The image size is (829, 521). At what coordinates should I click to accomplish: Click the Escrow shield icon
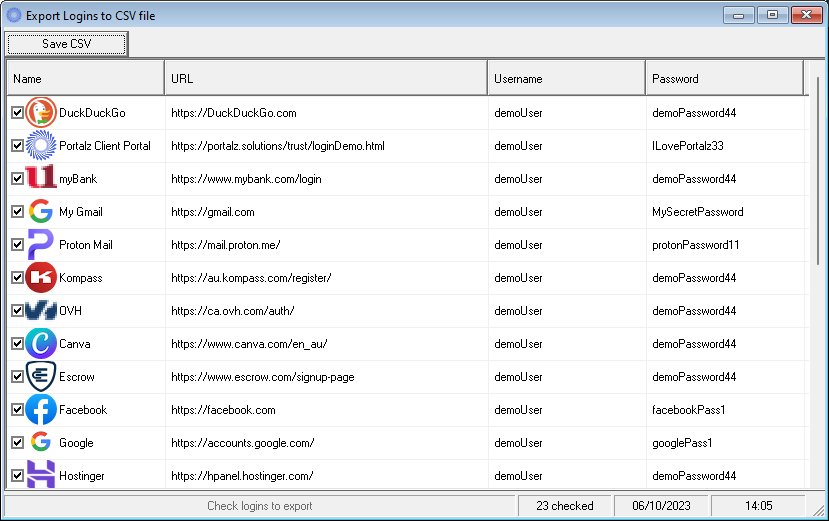(x=41, y=376)
